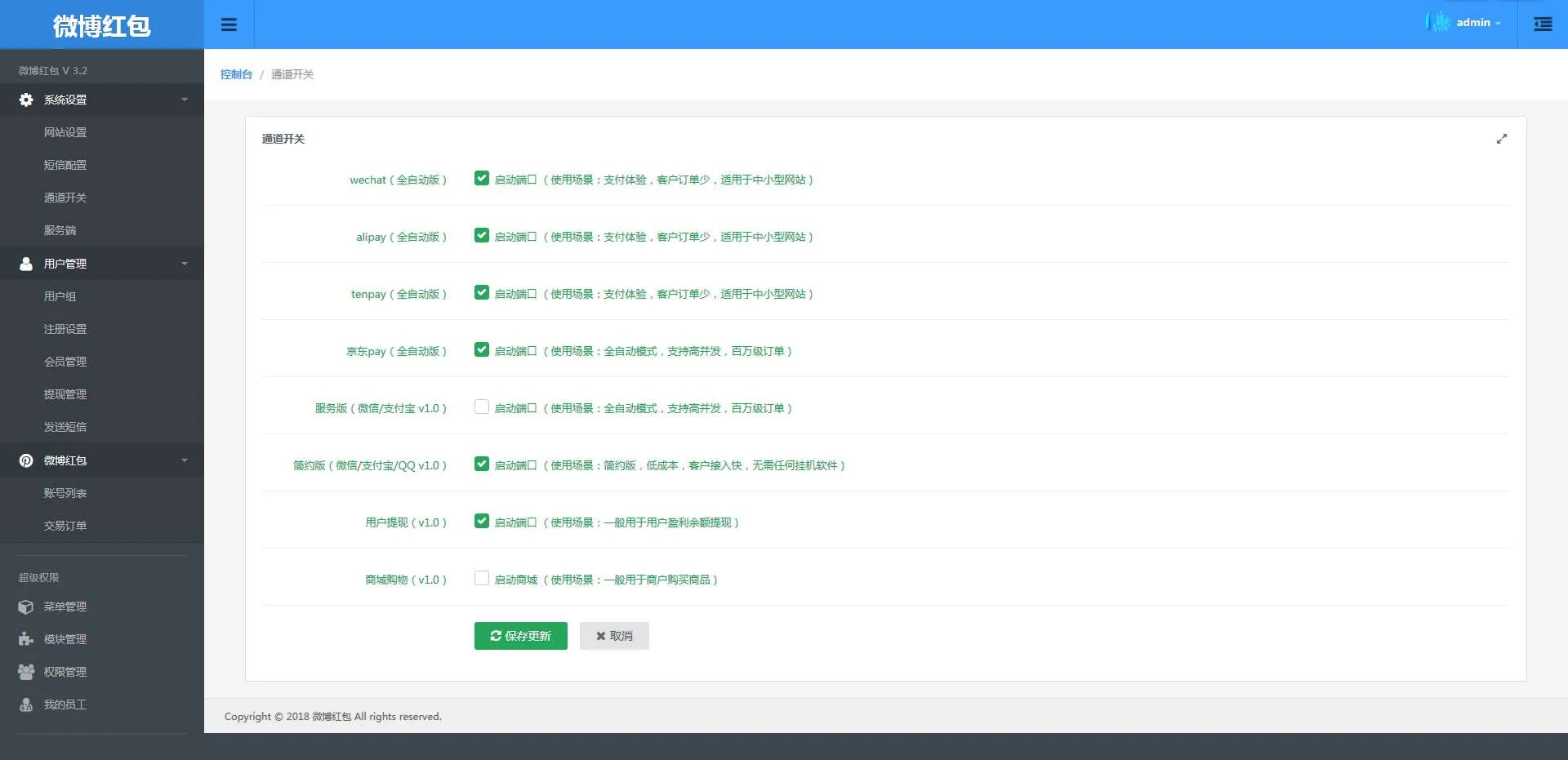1568x760 pixels.
Task: Collapse the 系统设置 menu arrow
Action: click(185, 100)
